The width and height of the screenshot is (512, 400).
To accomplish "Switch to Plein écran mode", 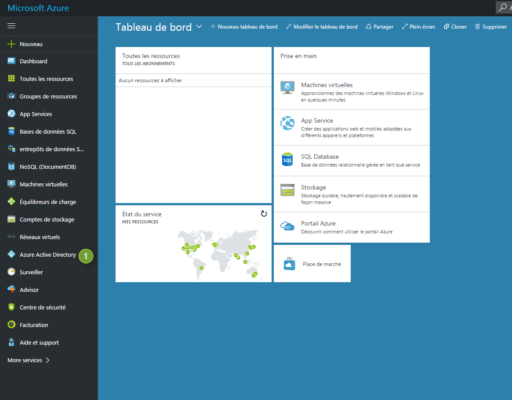I will tap(418, 27).
